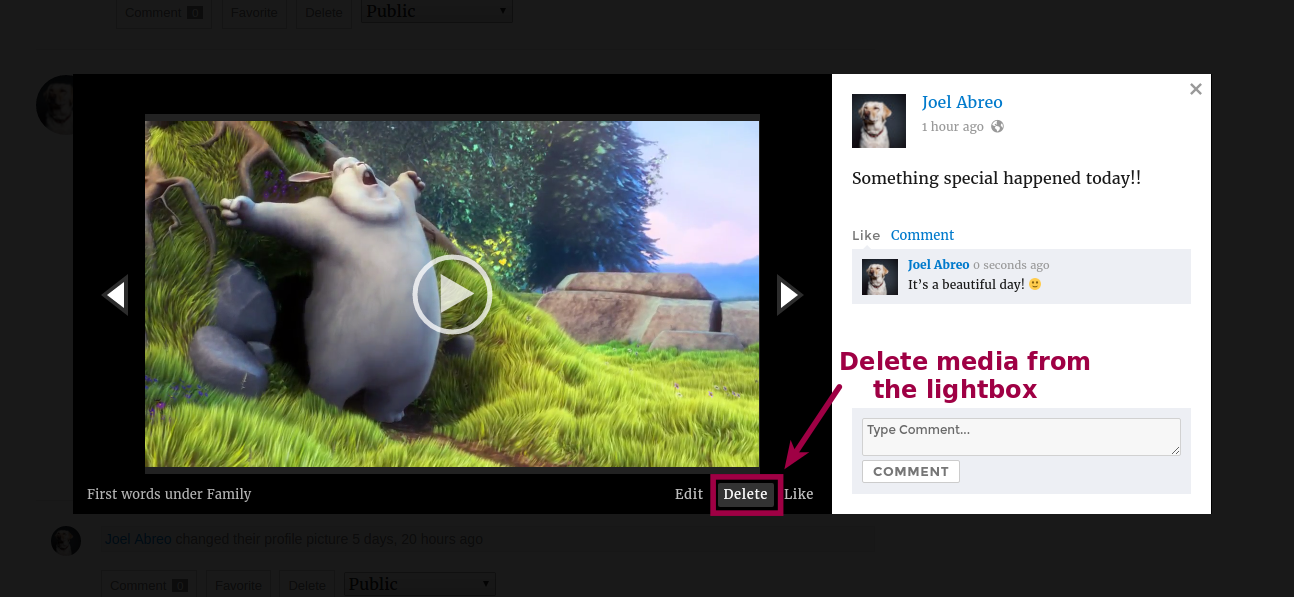Like the media below the video
Viewport: 1294px width, 597px height.
pos(798,494)
